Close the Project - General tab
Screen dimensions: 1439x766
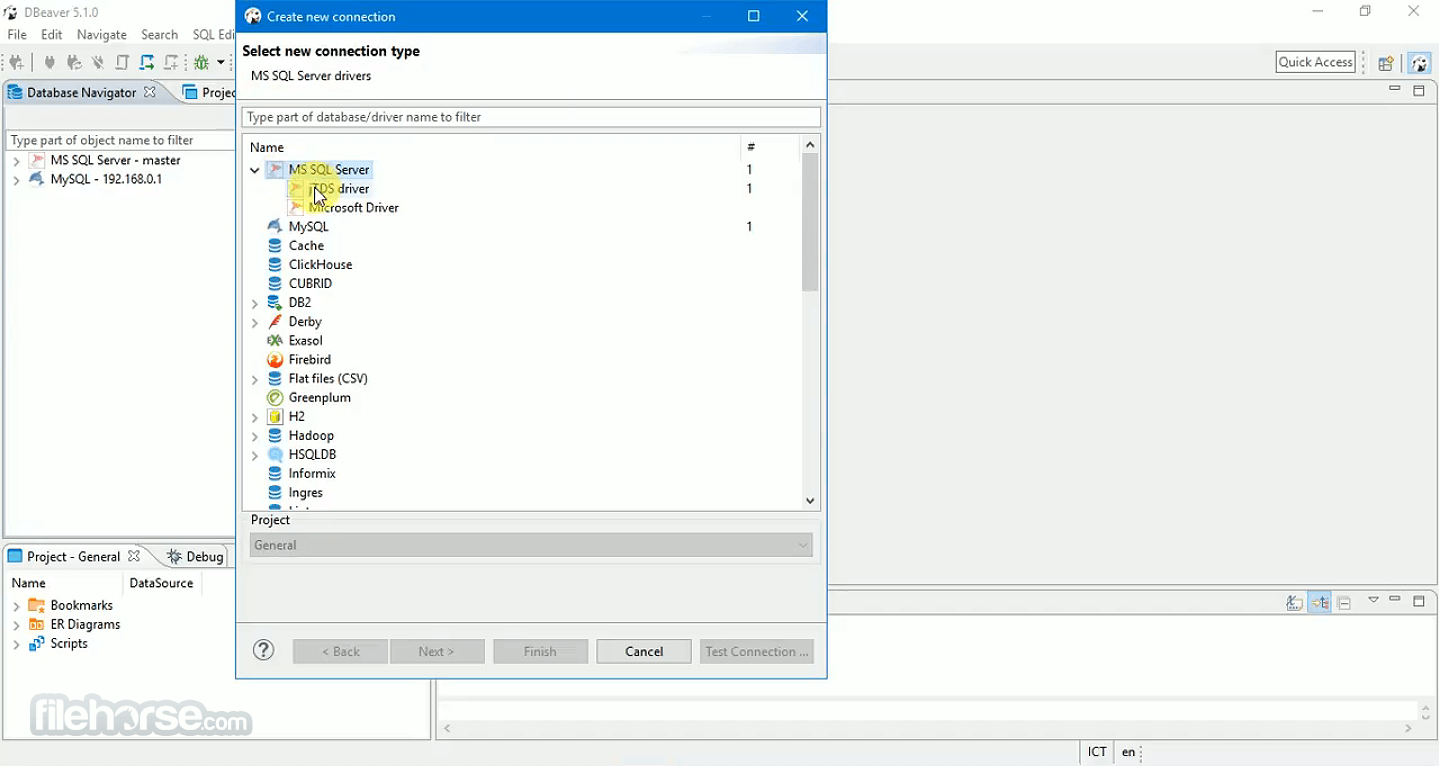[x=134, y=556]
